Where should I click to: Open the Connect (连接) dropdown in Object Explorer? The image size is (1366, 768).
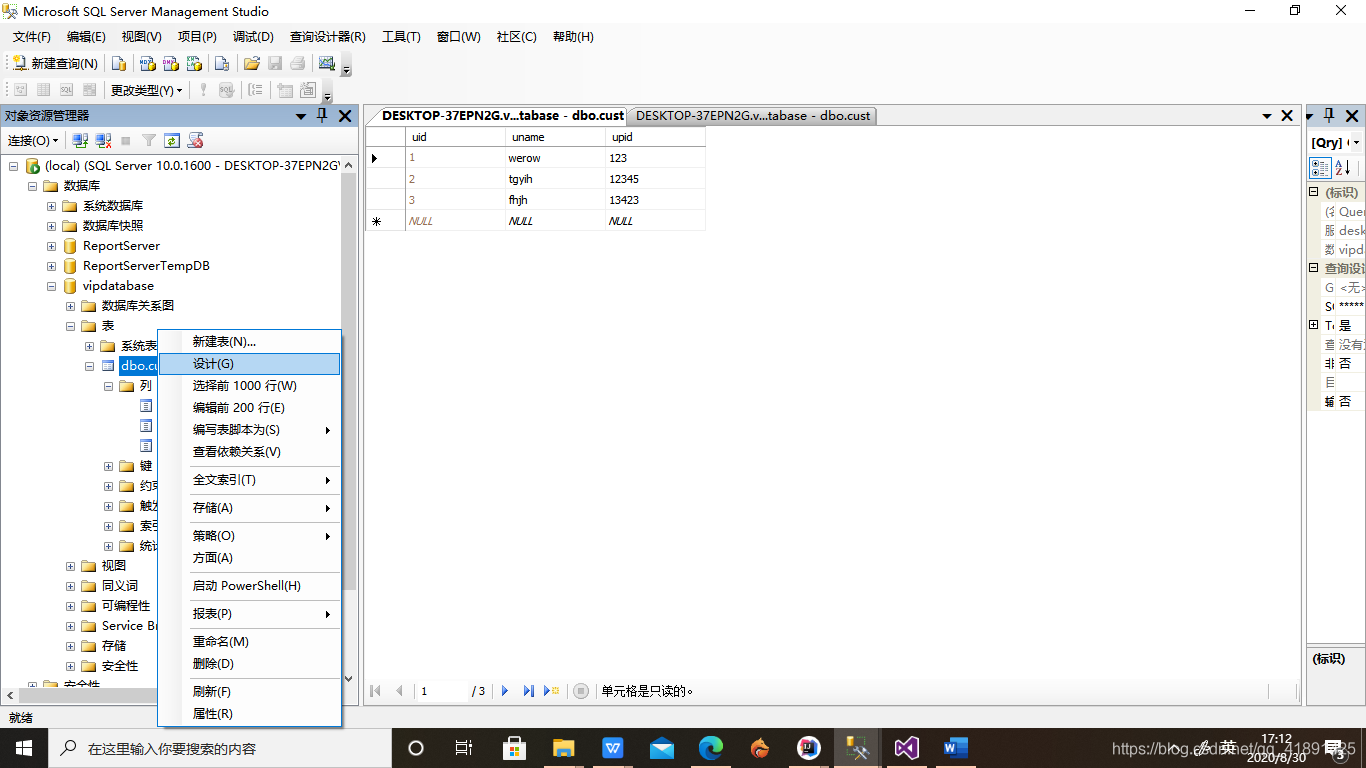point(33,141)
